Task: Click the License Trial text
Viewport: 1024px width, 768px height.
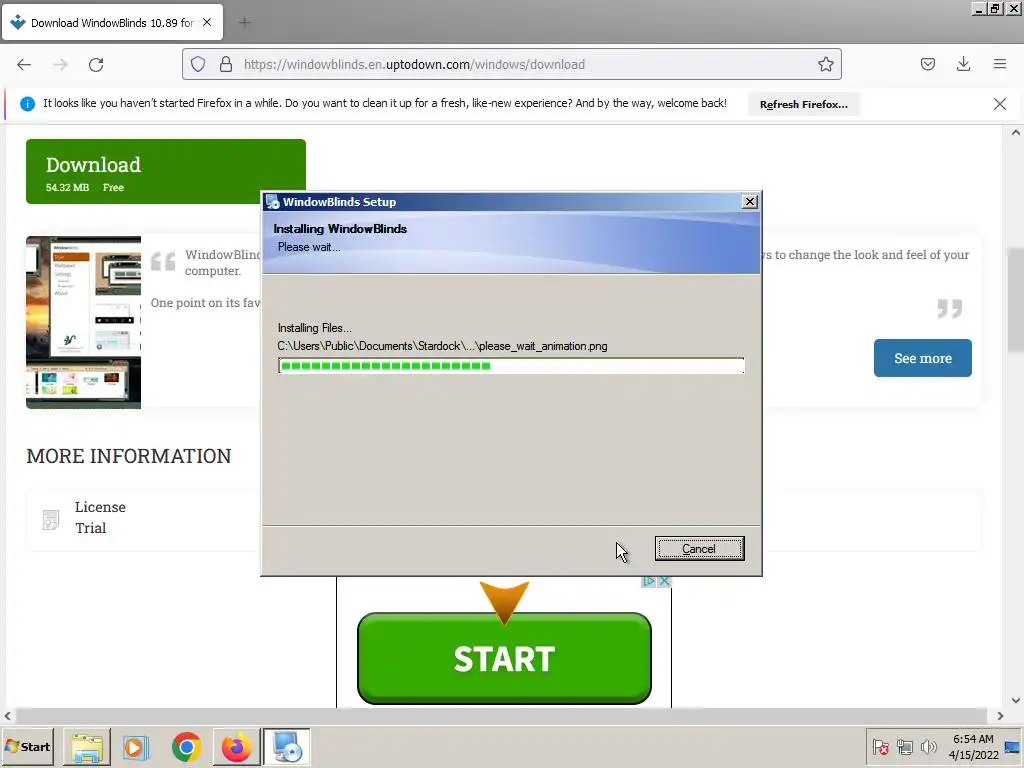Action: point(100,517)
